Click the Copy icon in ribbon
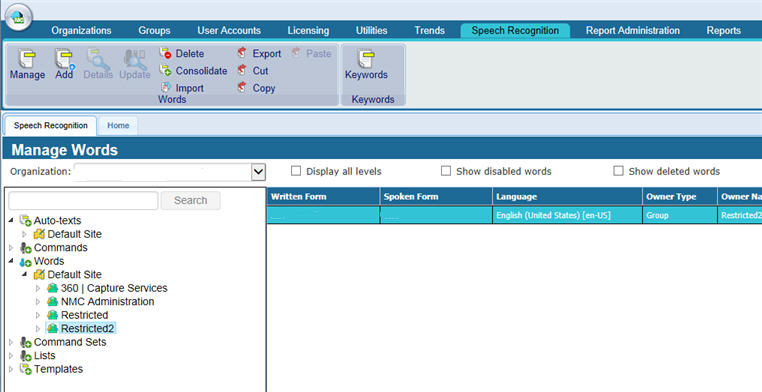The width and height of the screenshot is (762, 392). click(x=242, y=87)
